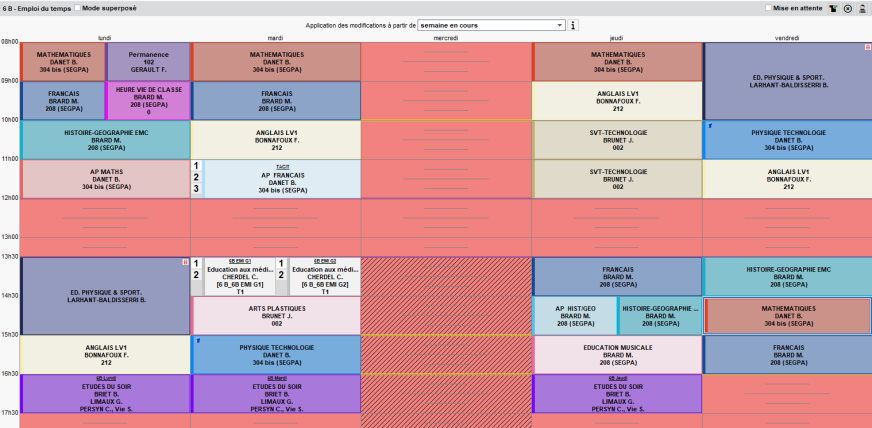
Task: Click the 6B EMI G2 underlined link
Action: pyautogui.click(x=325, y=261)
